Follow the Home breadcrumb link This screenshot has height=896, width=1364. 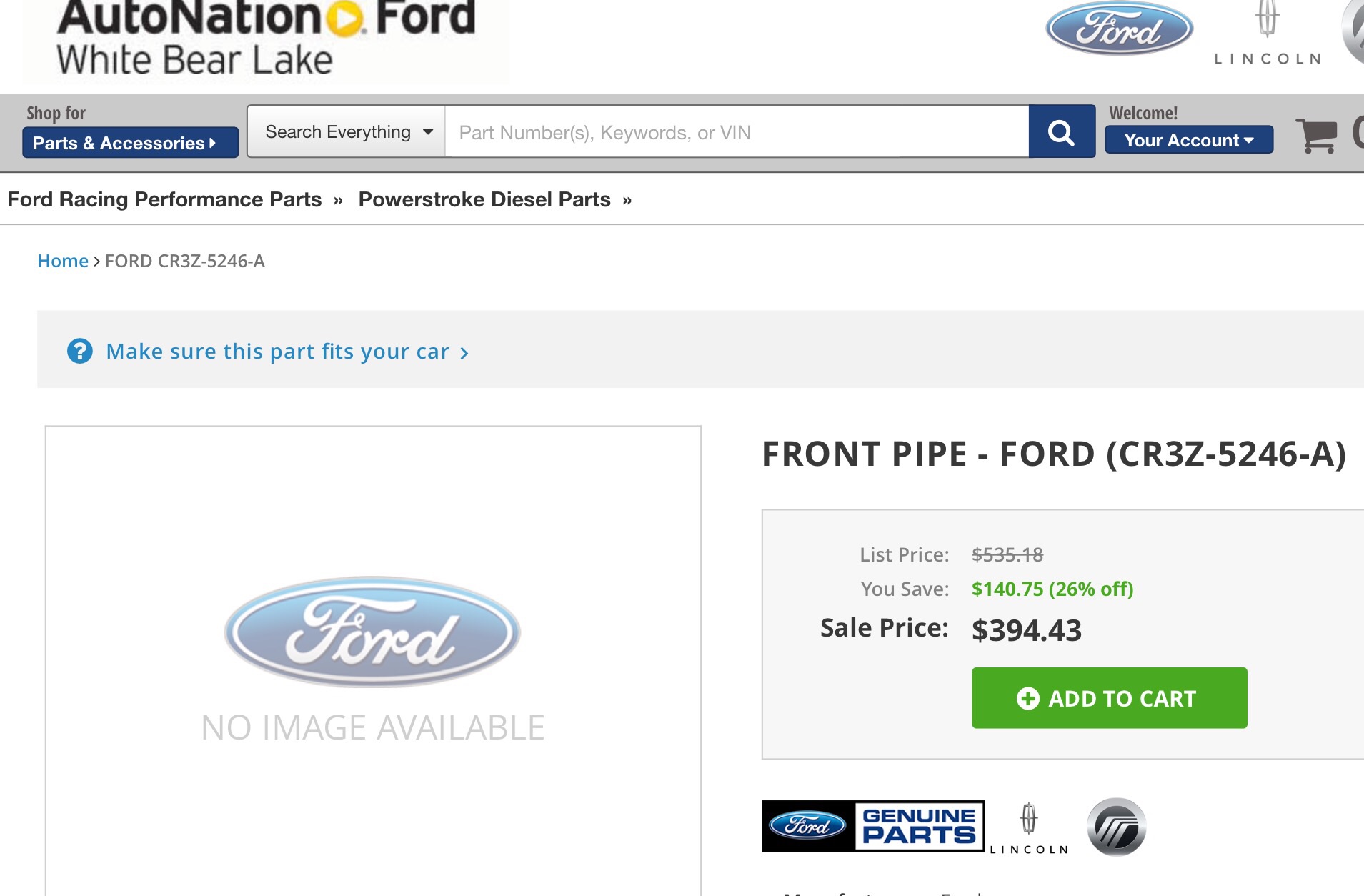pyautogui.click(x=63, y=261)
